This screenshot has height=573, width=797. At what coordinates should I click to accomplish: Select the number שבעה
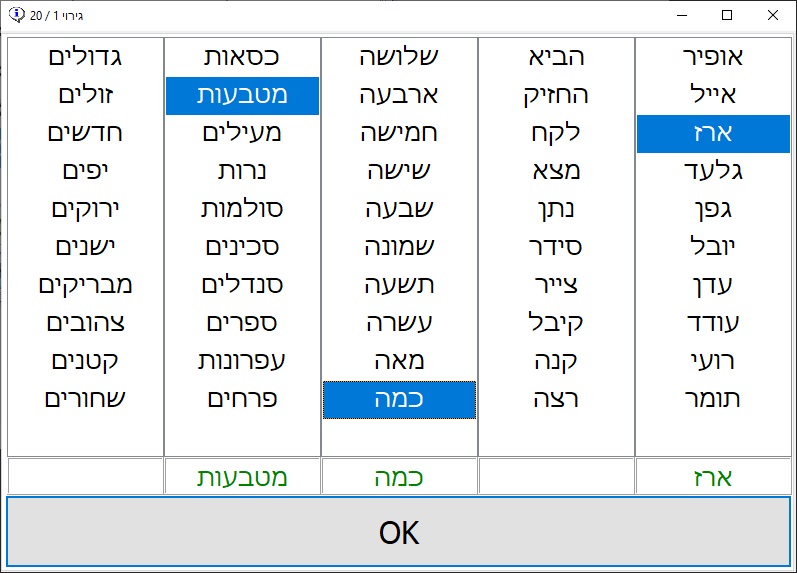(399, 209)
